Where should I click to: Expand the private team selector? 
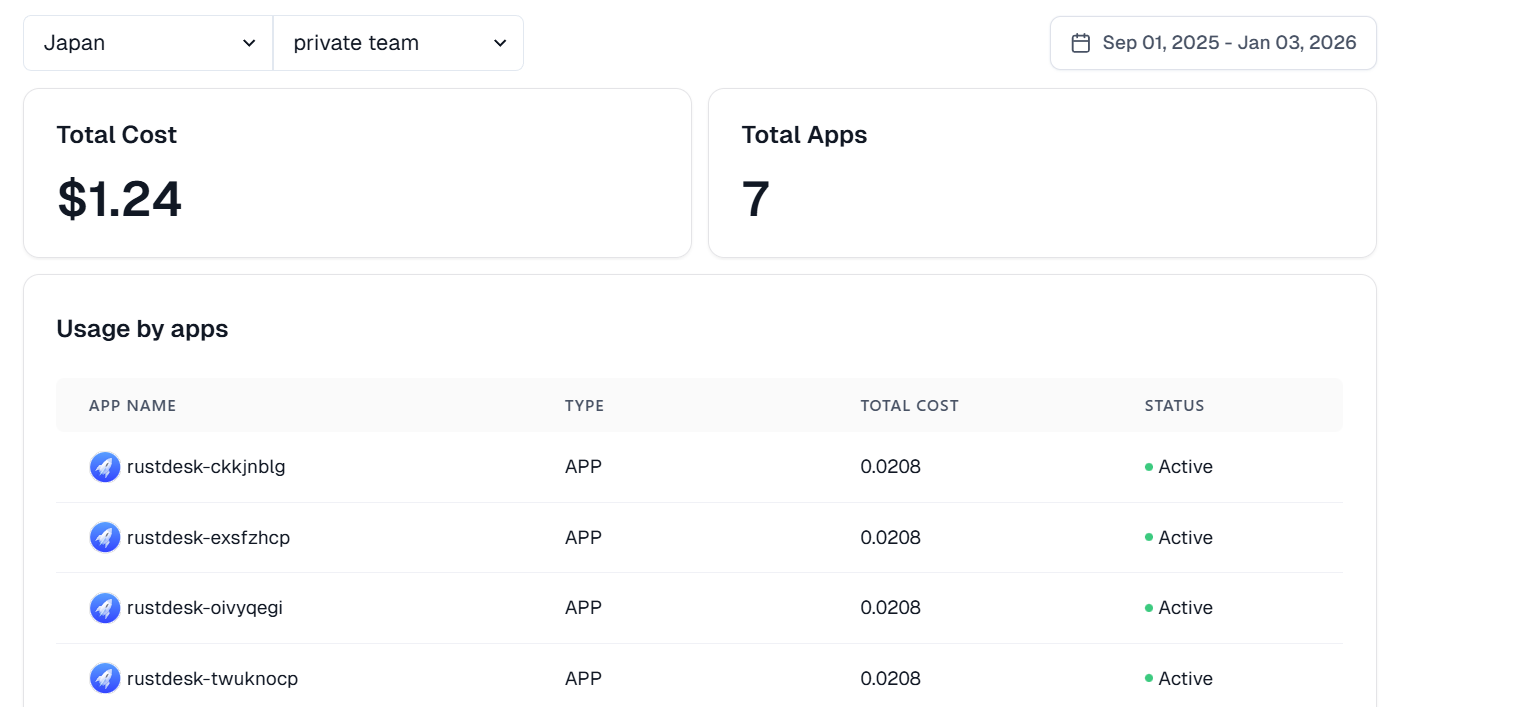click(x=398, y=43)
